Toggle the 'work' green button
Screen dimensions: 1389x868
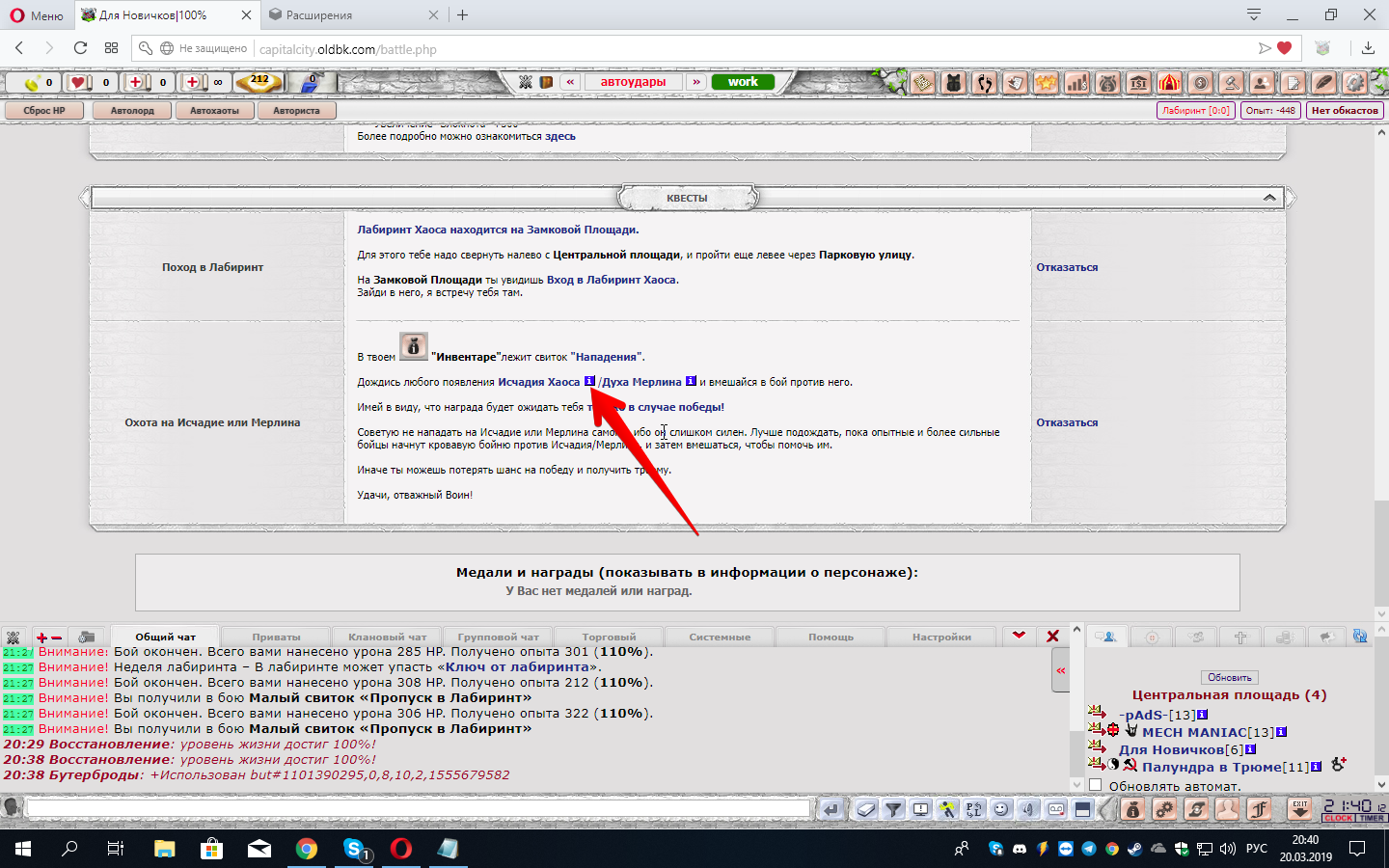(743, 82)
